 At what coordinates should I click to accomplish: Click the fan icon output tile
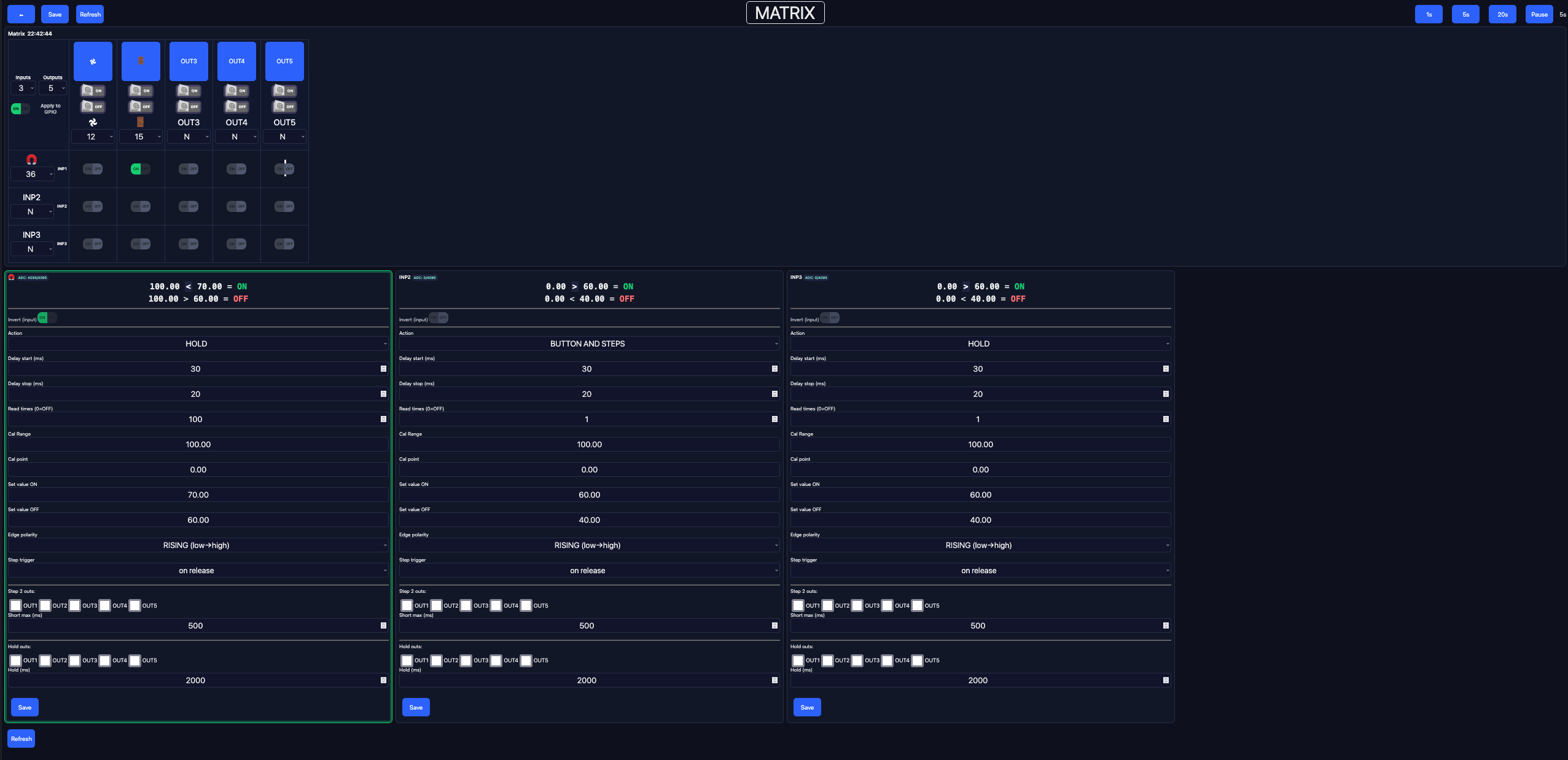pyautogui.click(x=93, y=61)
